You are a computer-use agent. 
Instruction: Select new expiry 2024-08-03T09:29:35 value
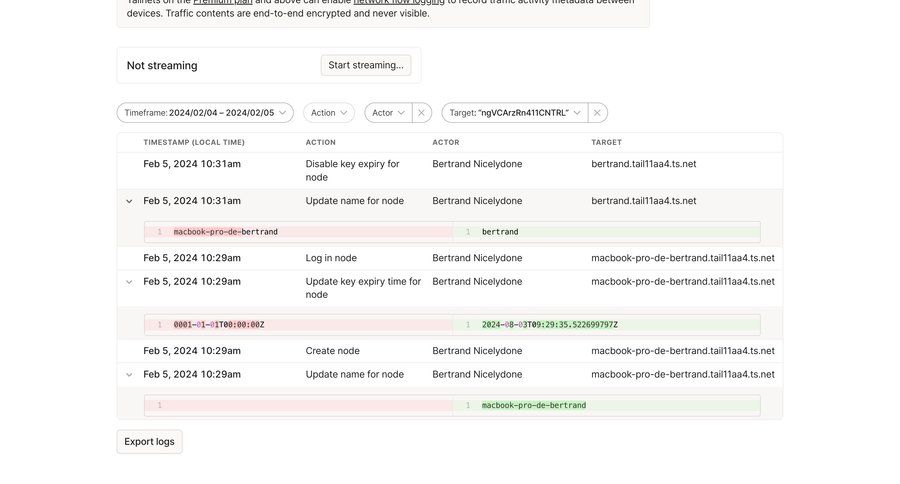point(550,325)
